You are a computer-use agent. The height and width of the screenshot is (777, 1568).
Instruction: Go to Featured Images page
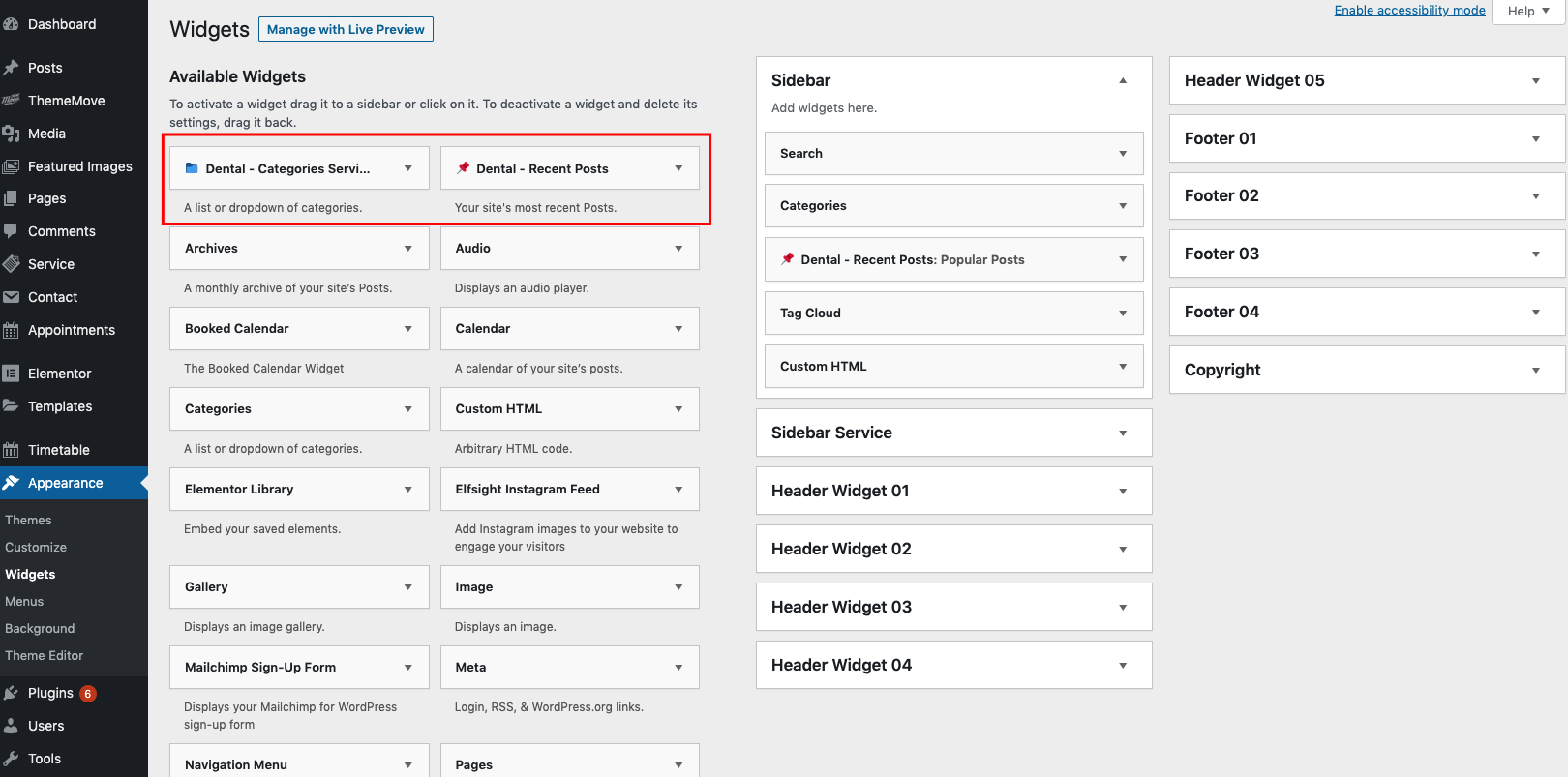coord(80,166)
